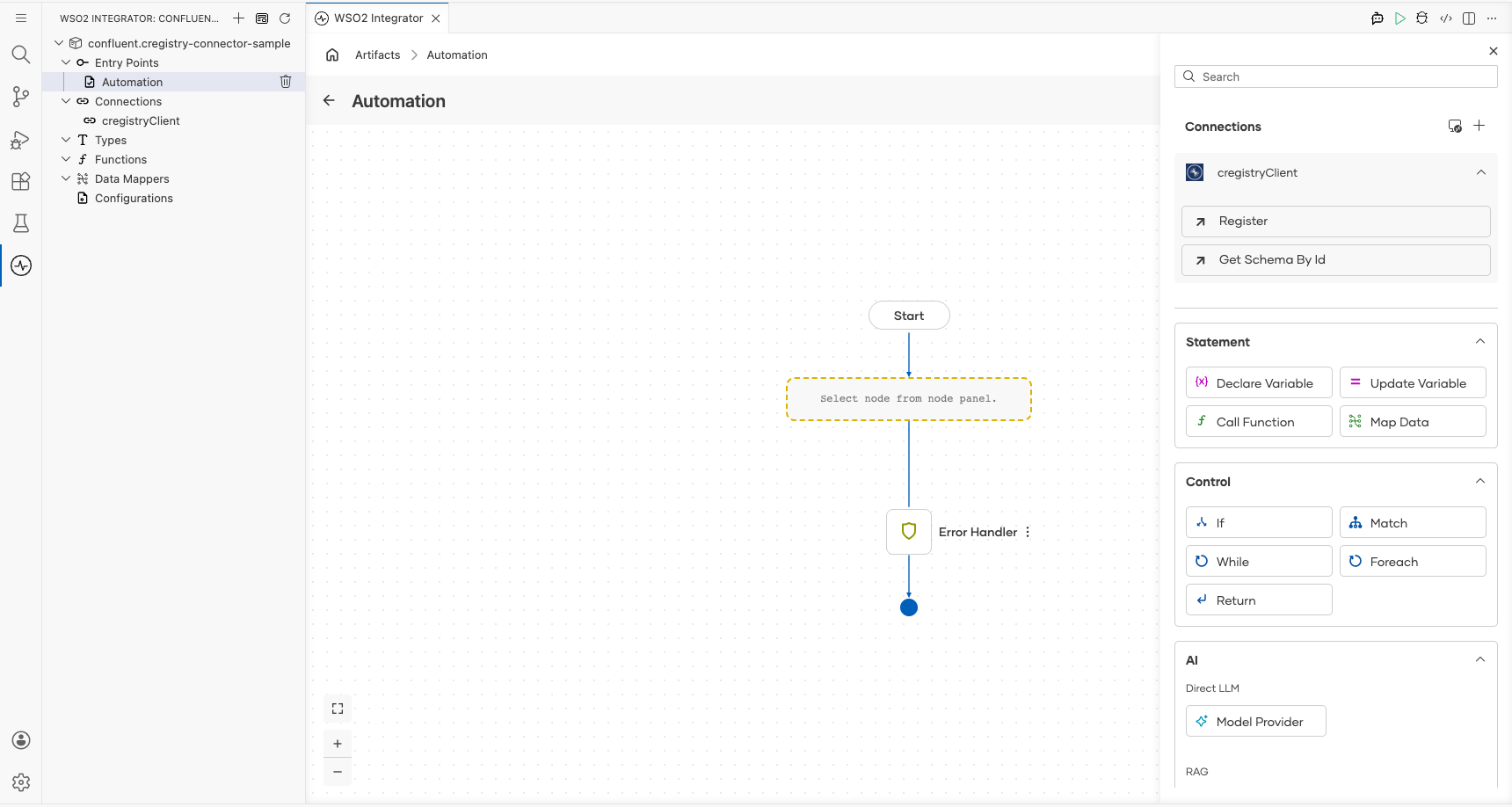The width and height of the screenshot is (1512, 807).
Task: Add a Call Function node
Action: click(x=1259, y=421)
